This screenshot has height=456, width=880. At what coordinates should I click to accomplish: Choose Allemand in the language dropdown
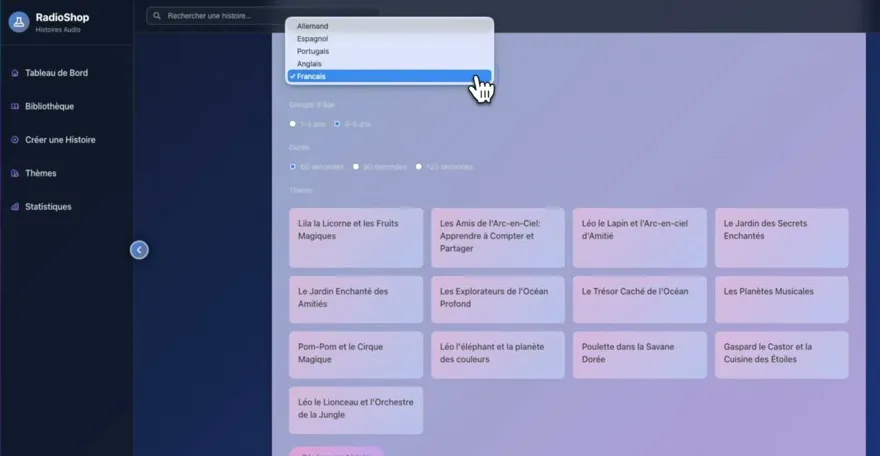[389, 26]
